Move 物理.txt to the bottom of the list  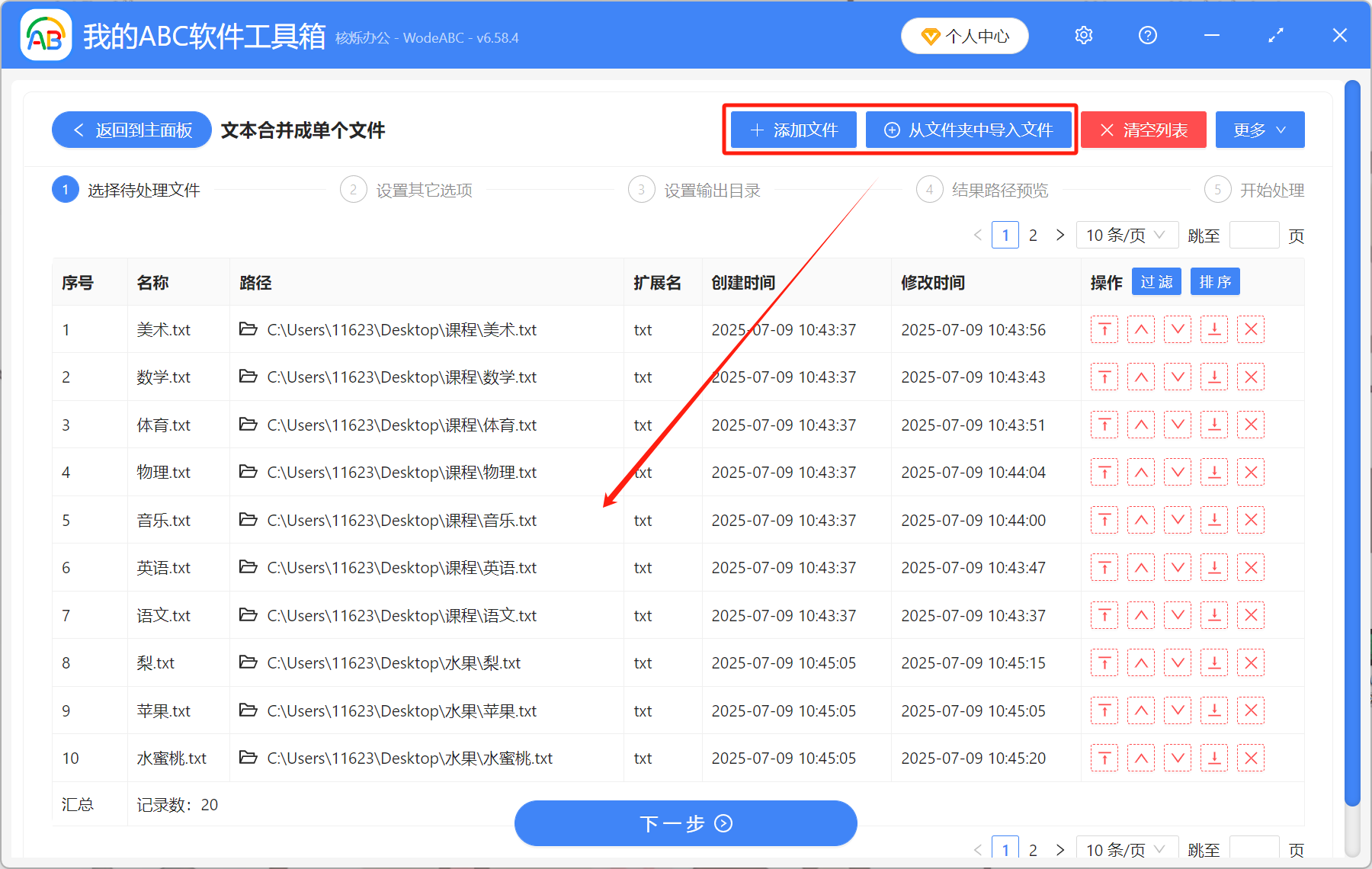pos(1214,472)
